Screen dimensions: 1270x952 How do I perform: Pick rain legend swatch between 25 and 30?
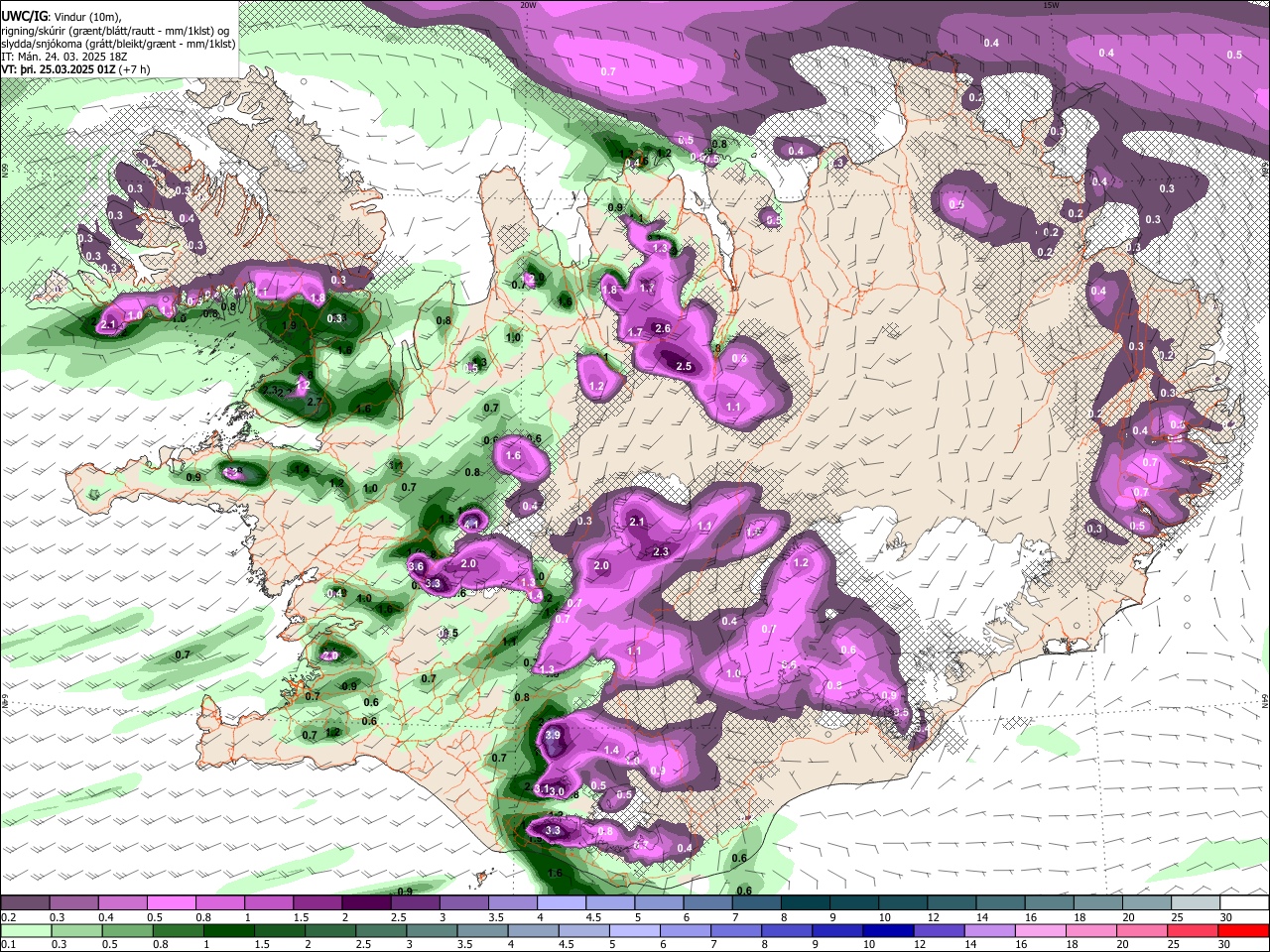tap(1193, 930)
